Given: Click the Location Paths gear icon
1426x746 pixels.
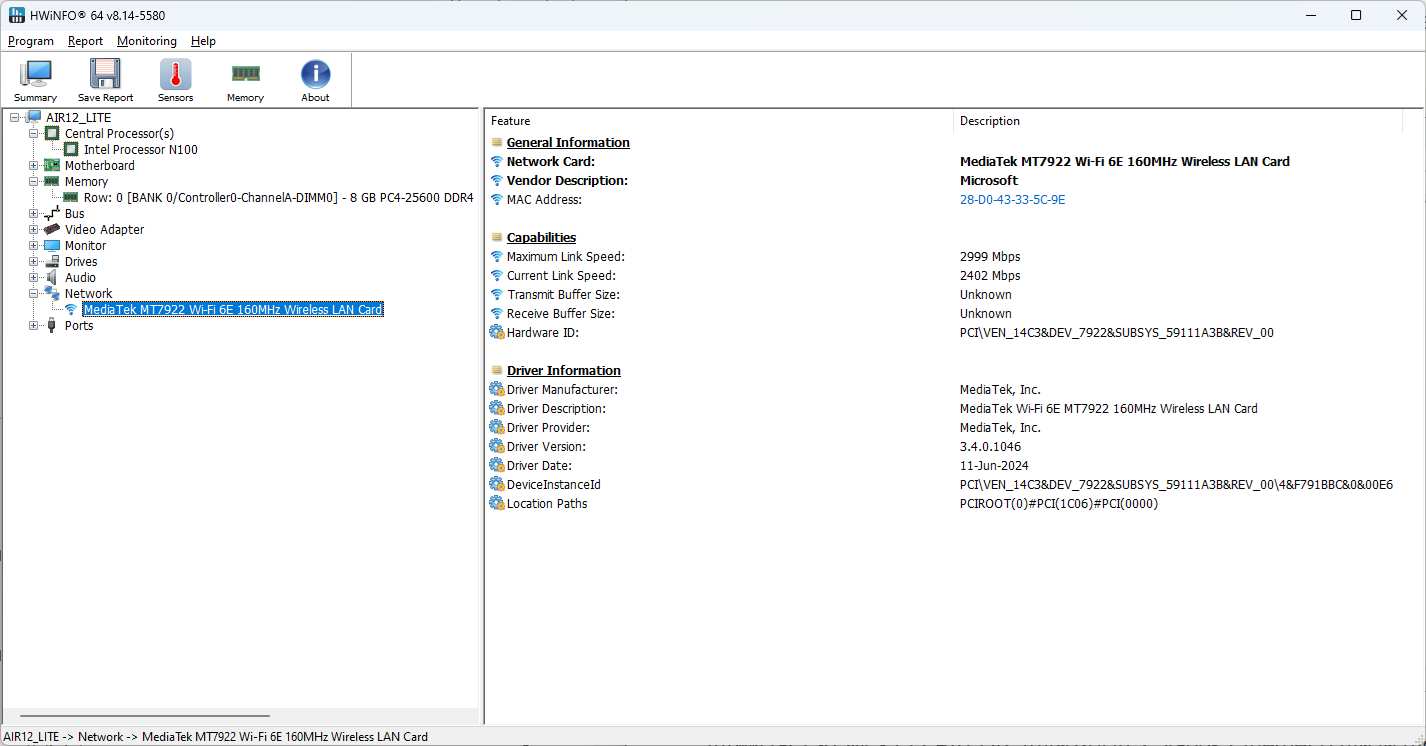Looking at the screenshot, I should point(497,504).
